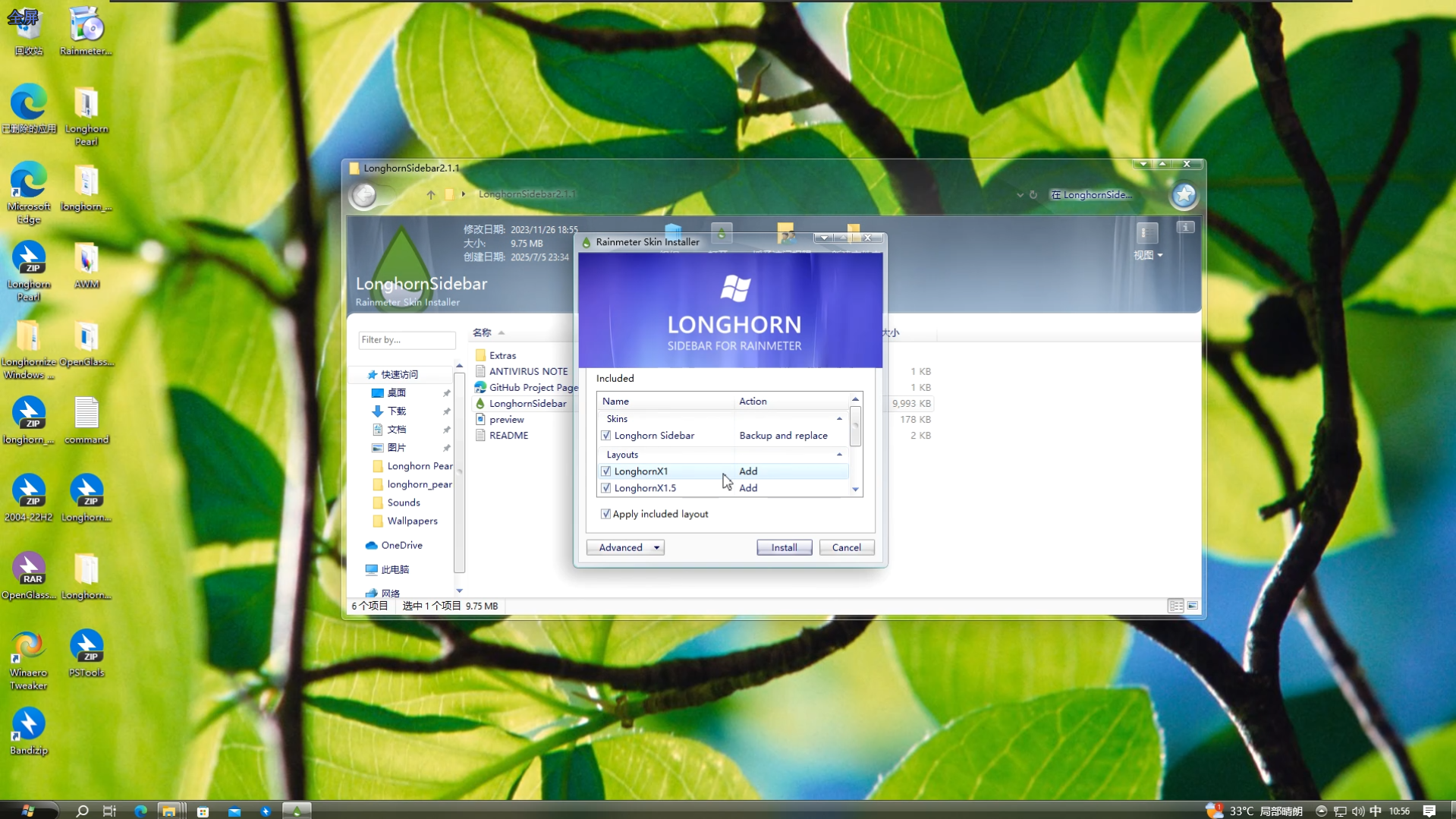1456x819 pixels.
Task: Sort files by the 名称 column header
Action: click(482, 332)
